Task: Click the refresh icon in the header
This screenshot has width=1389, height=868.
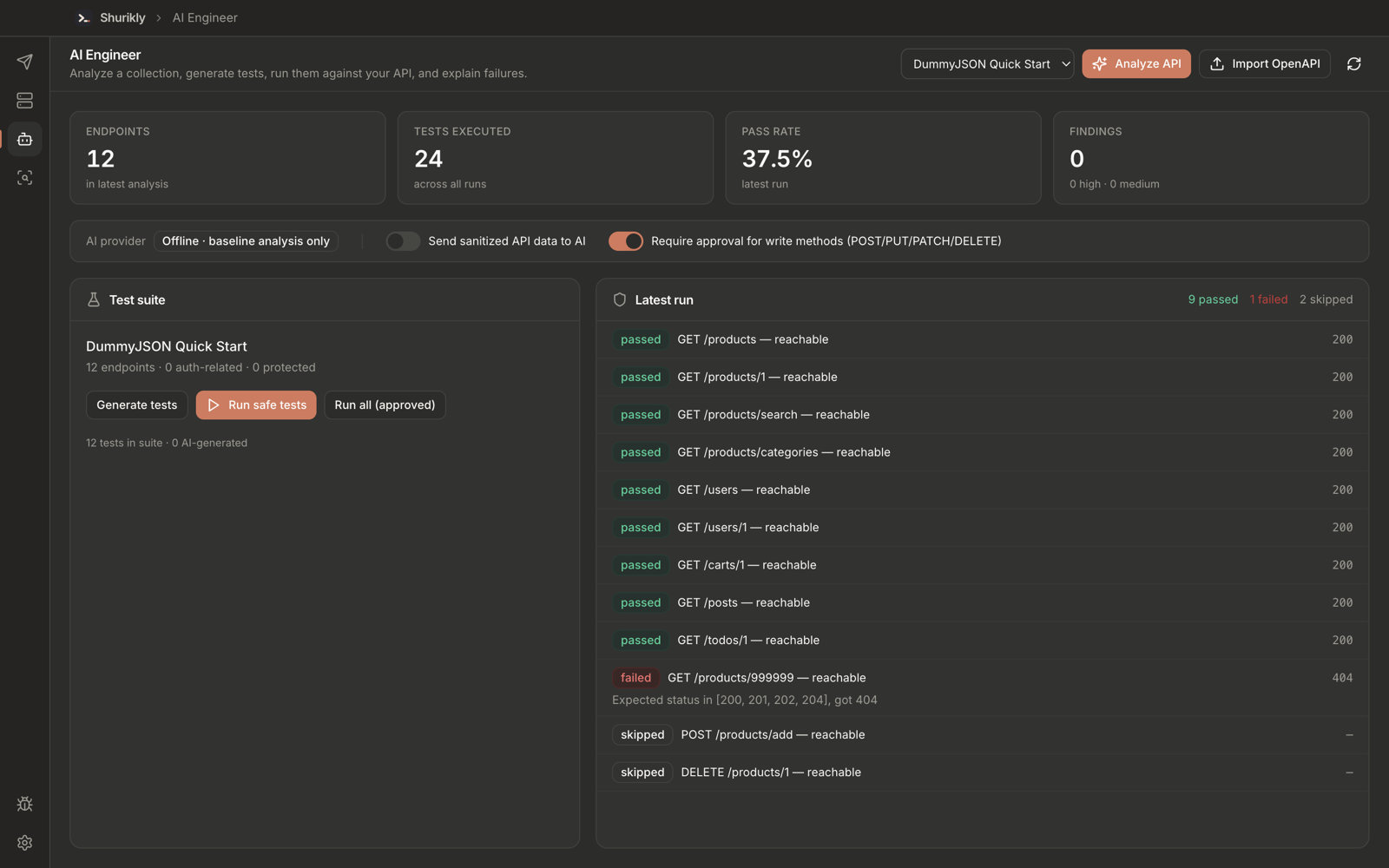Action: coord(1353,63)
